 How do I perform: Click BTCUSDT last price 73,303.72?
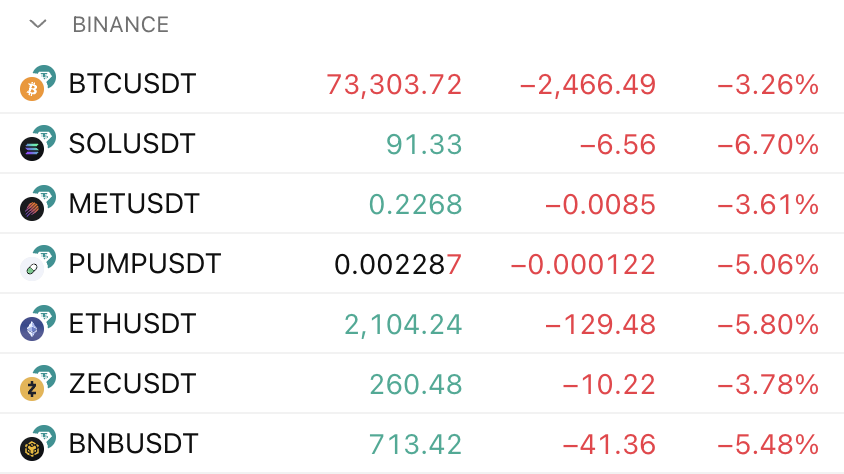point(394,84)
